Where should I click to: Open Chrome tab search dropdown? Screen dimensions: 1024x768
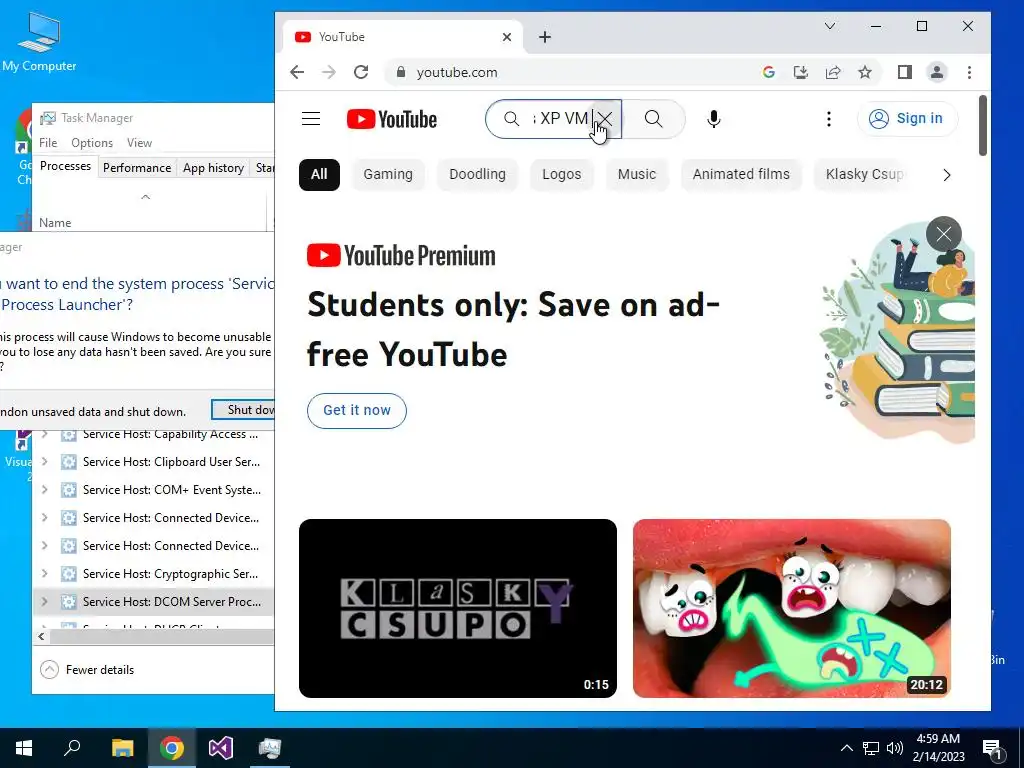[x=829, y=26]
